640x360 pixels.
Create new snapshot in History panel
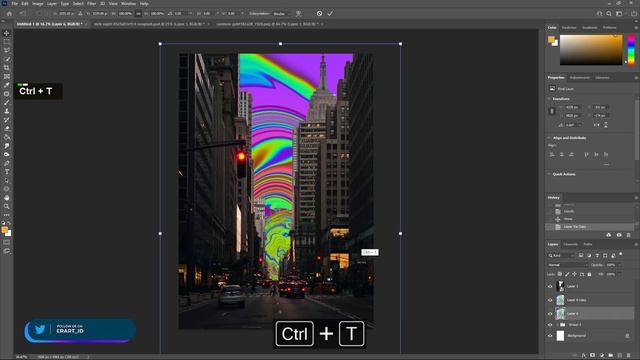click(x=619, y=235)
